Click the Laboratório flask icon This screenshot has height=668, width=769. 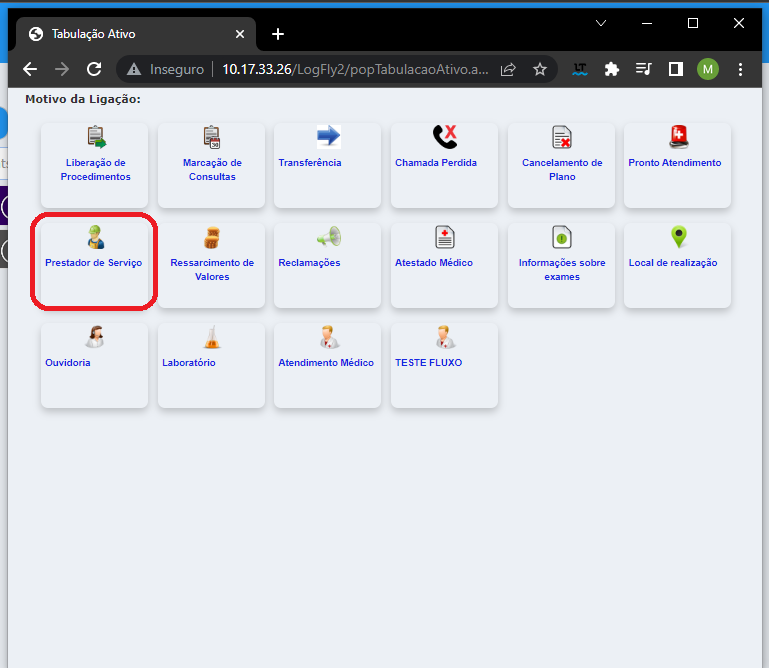point(212,337)
